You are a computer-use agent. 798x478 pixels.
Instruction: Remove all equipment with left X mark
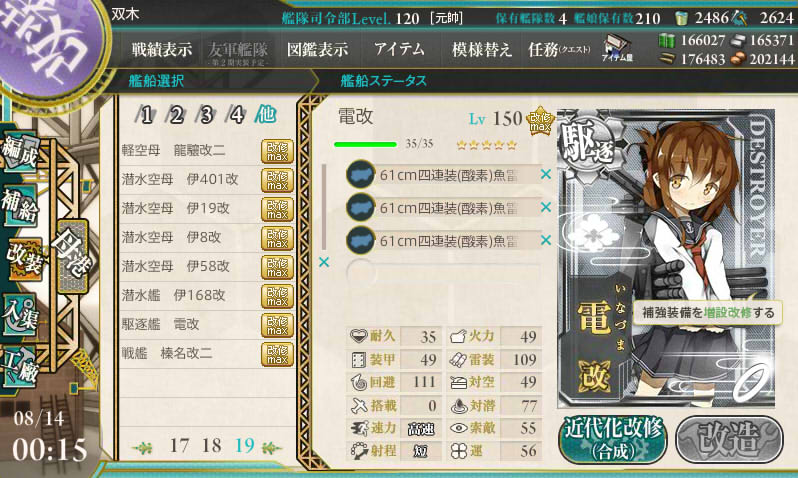click(x=324, y=262)
